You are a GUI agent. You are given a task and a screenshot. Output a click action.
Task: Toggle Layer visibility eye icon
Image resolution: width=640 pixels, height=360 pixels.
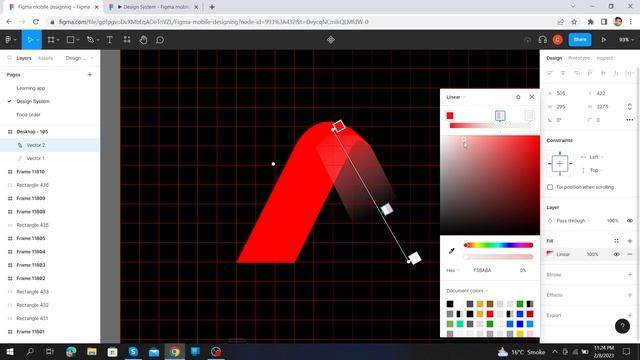point(630,220)
